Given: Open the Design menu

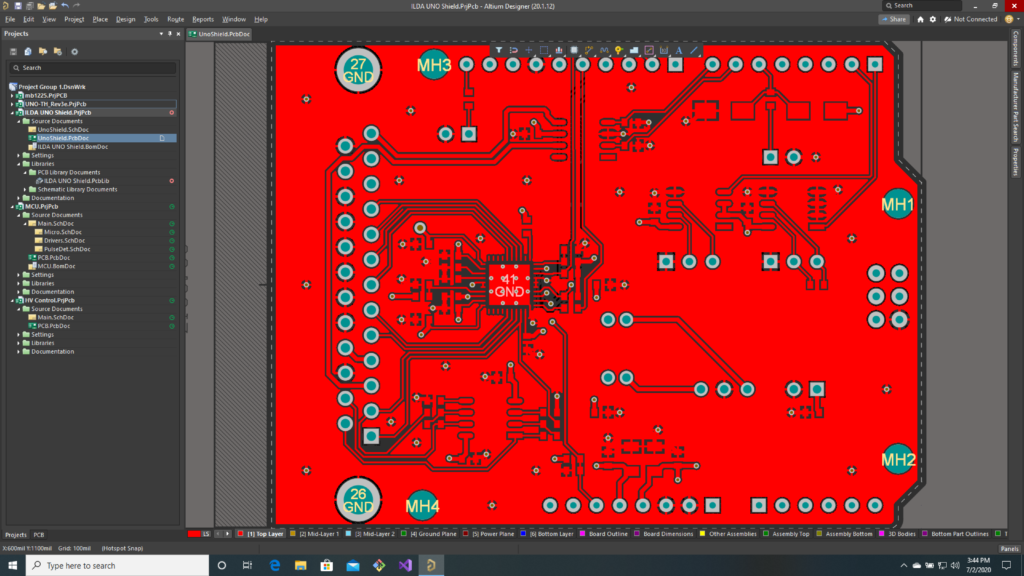Looking at the screenshot, I should click(x=125, y=19).
